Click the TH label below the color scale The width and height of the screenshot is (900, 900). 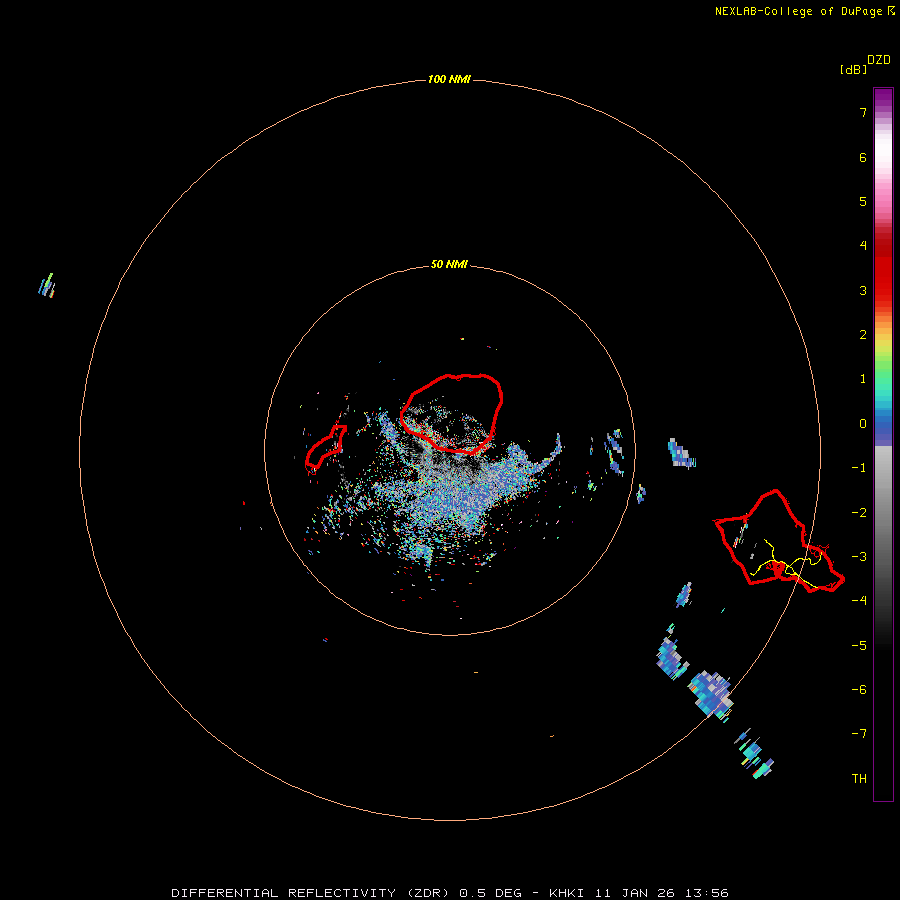[x=859, y=778]
